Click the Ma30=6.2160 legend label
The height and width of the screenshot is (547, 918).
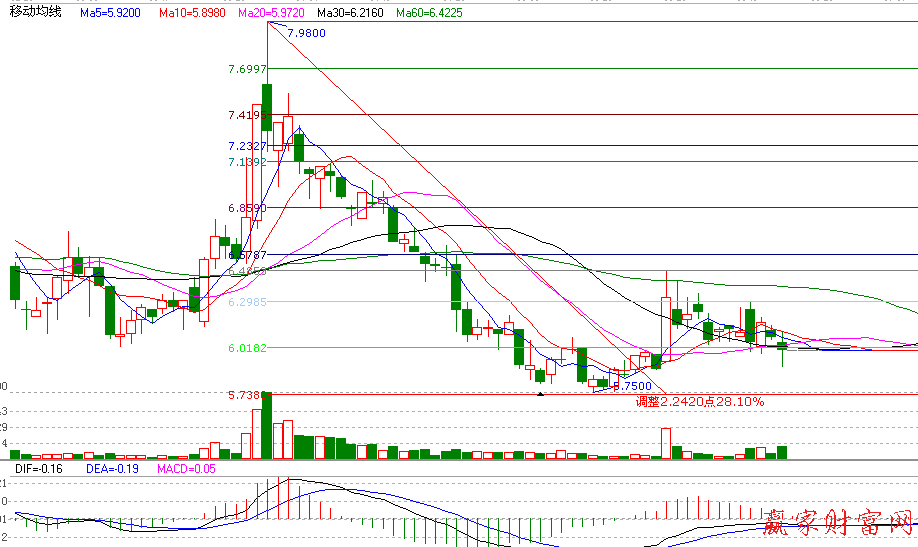(351, 13)
